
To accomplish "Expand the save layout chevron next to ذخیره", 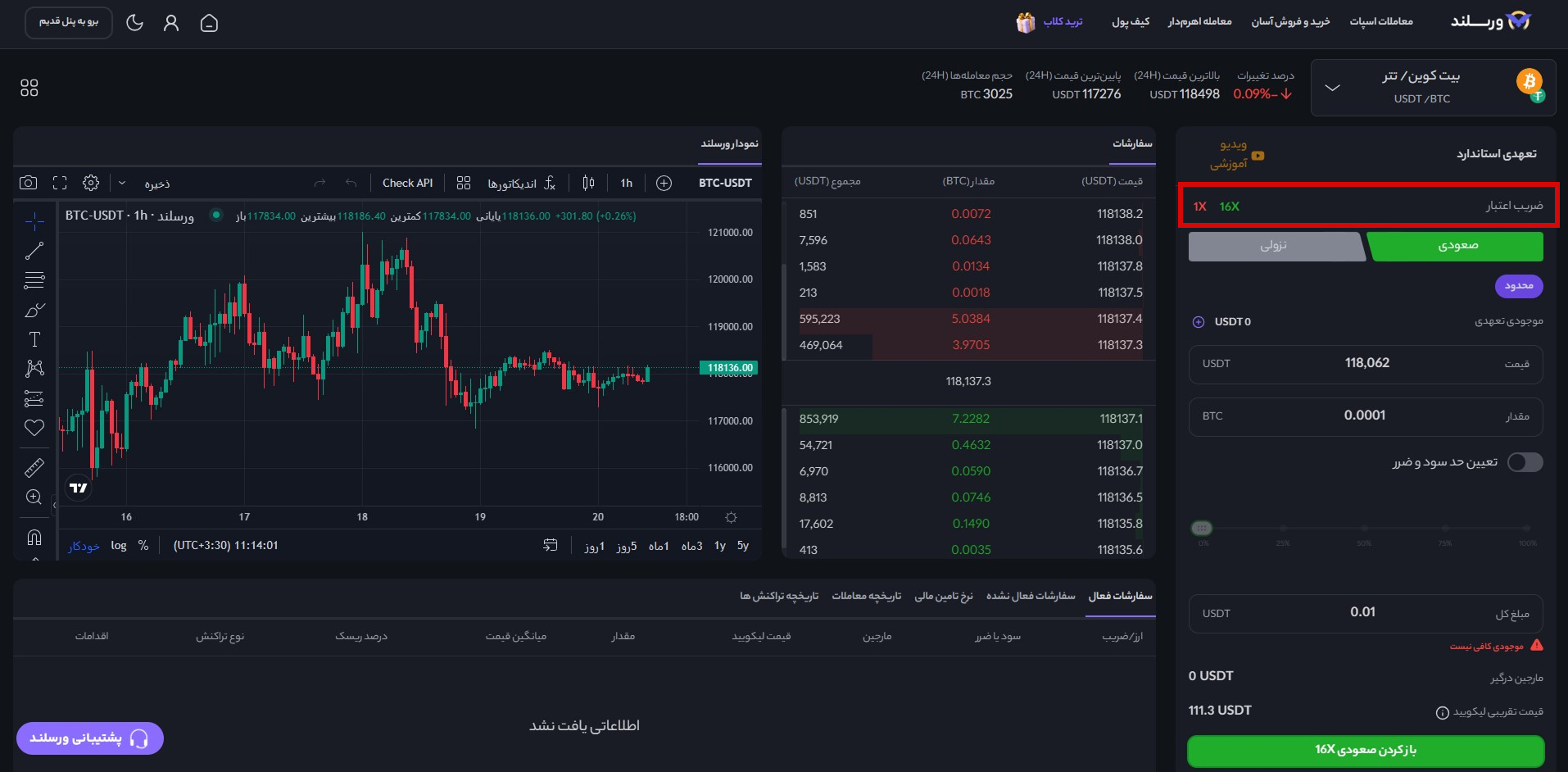I will 121,183.
